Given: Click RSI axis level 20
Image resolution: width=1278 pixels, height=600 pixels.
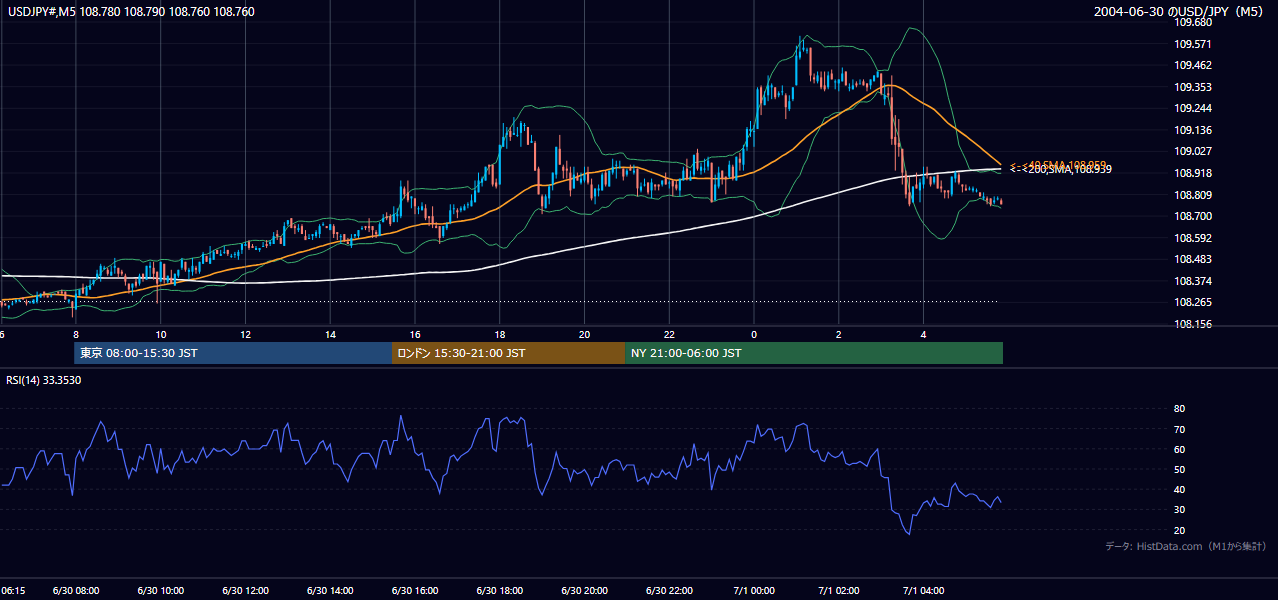Looking at the screenshot, I should (1179, 530).
